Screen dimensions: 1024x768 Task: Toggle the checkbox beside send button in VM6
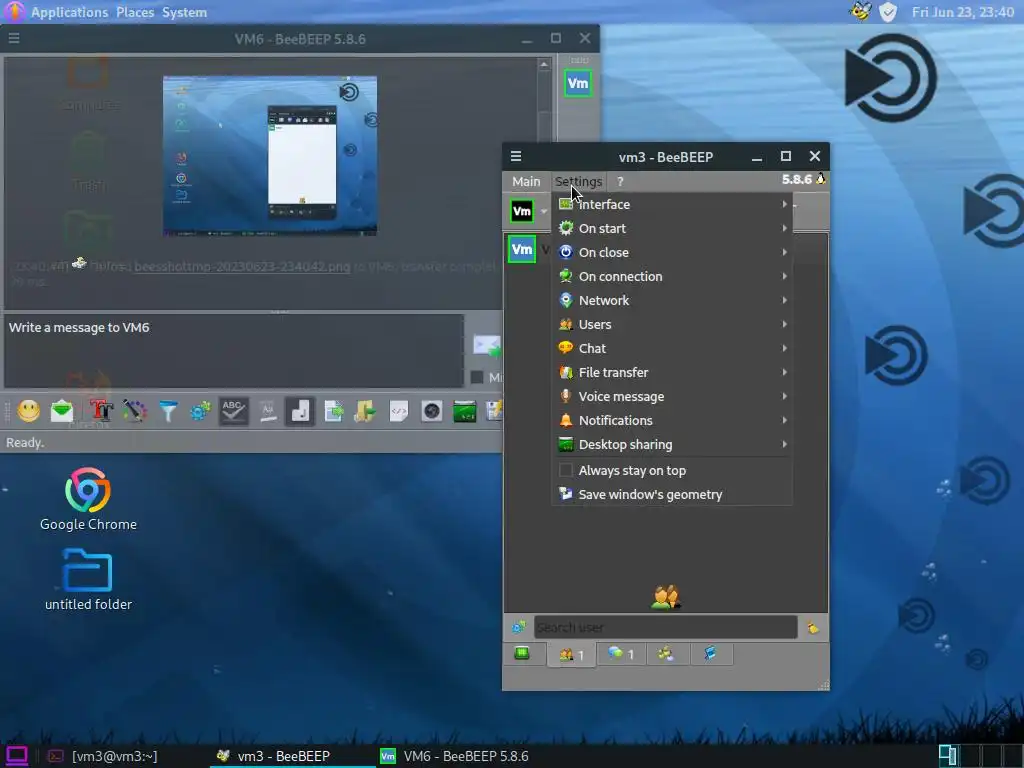coord(477,377)
